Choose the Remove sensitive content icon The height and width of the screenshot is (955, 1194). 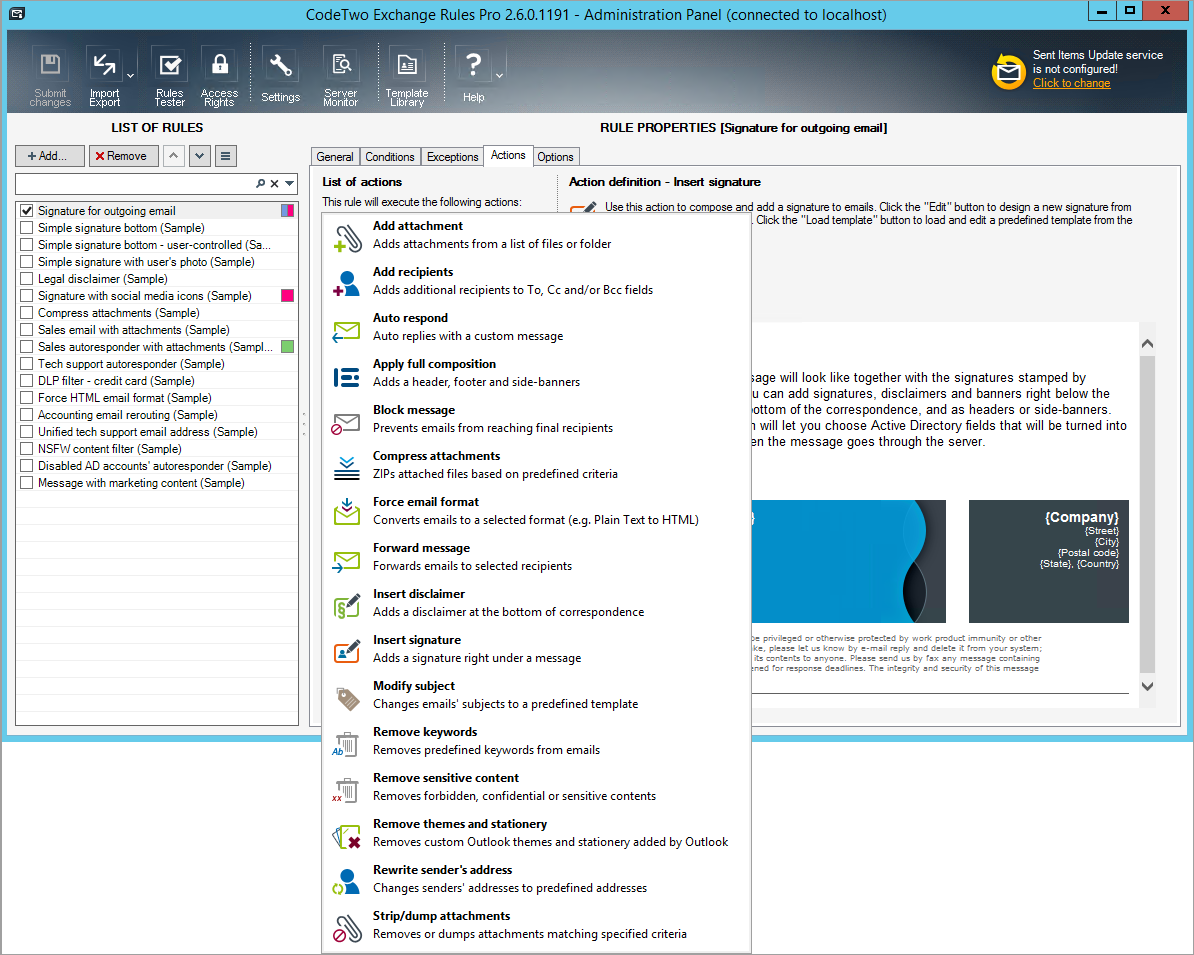pos(347,790)
